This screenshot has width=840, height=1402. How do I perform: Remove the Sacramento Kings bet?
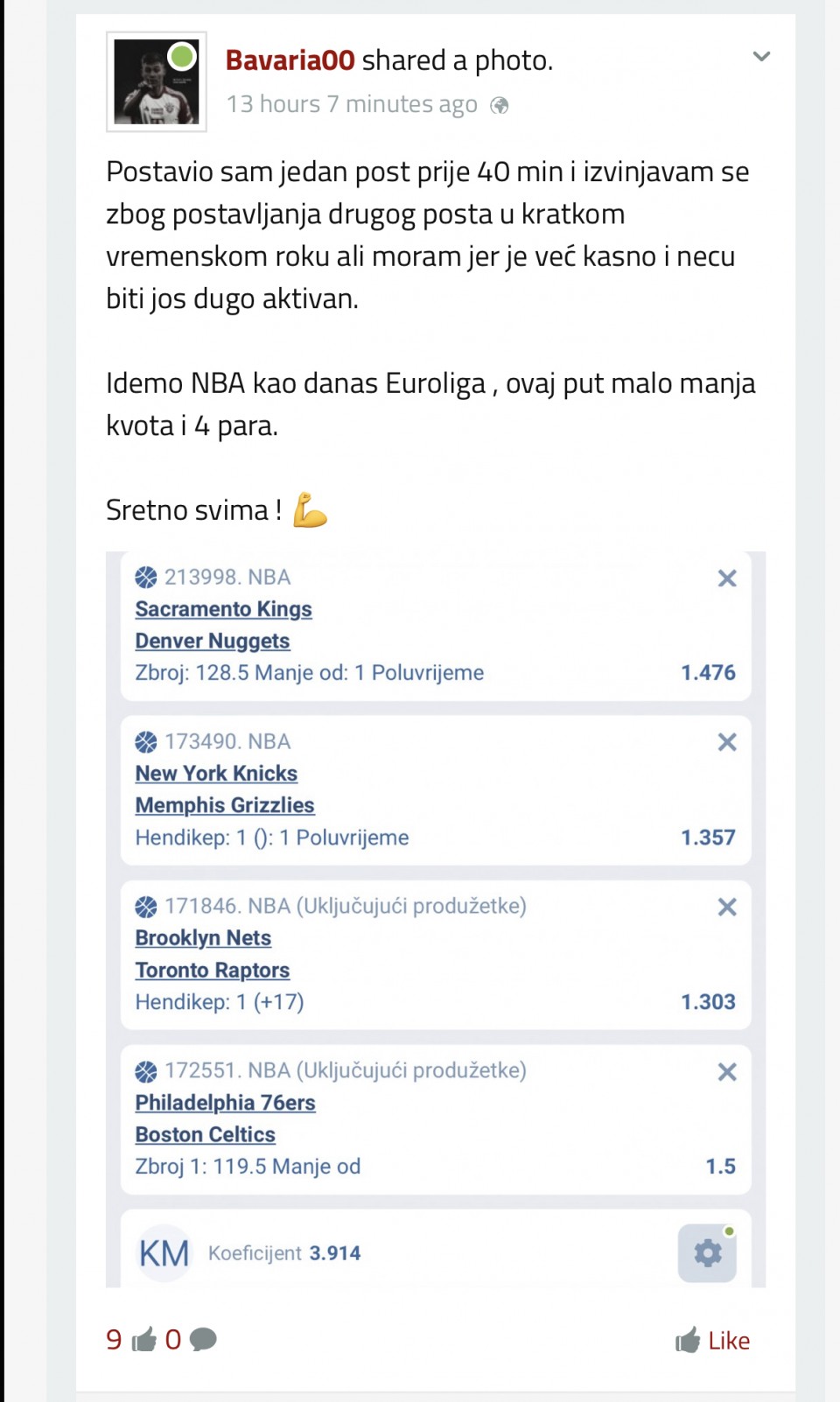click(x=726, y=578)
